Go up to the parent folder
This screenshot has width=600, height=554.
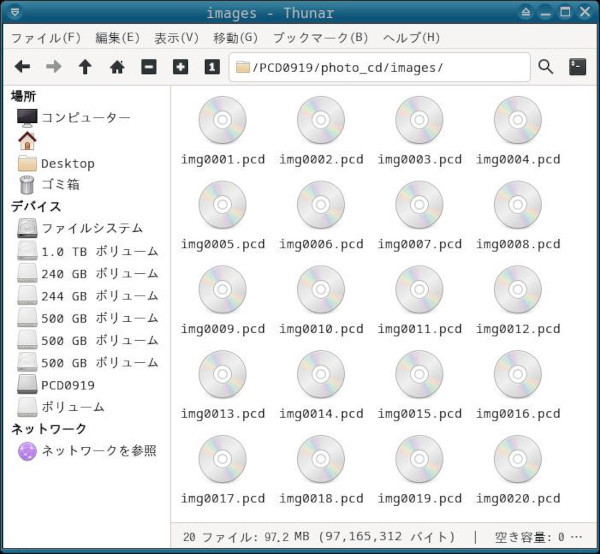[85, 67]
